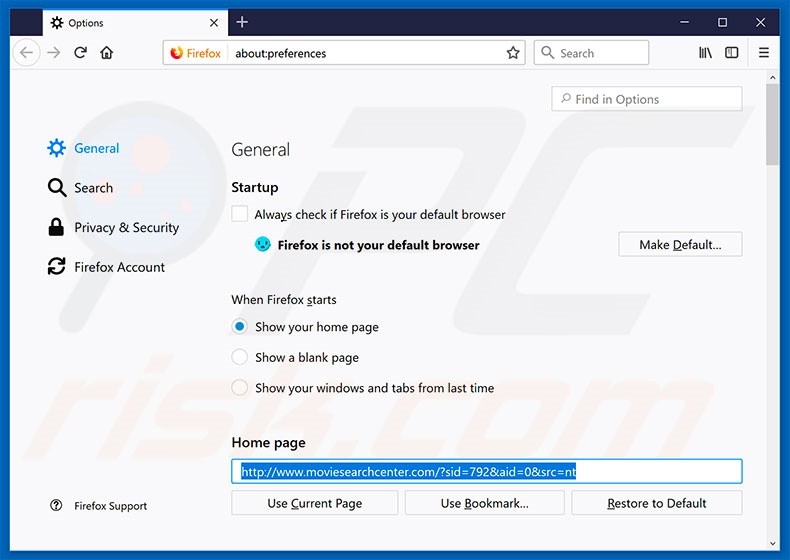Maximize the Firefox window

pos(722,22)
